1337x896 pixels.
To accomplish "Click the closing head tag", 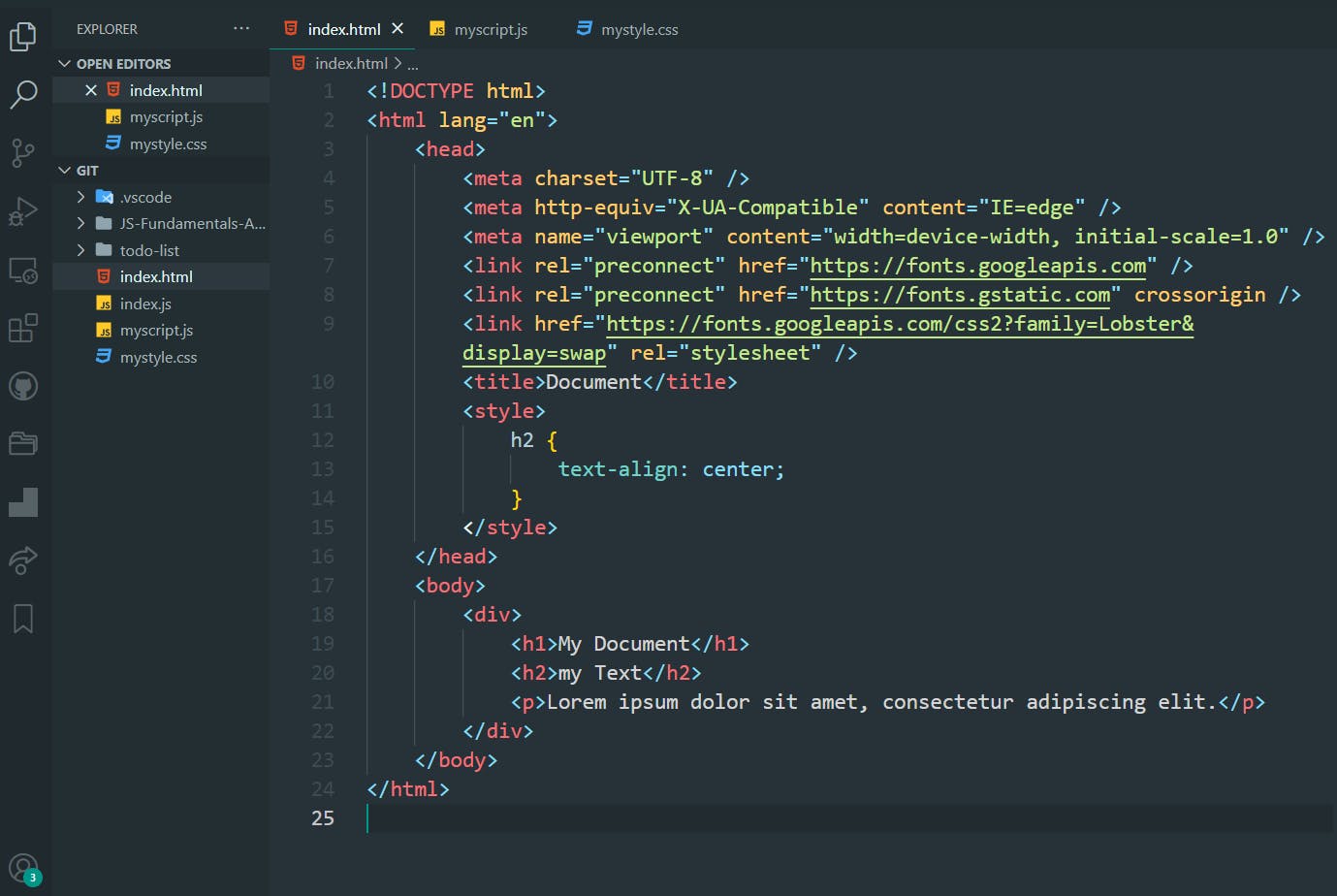I will pyautogui.click(x=456, y=557).
